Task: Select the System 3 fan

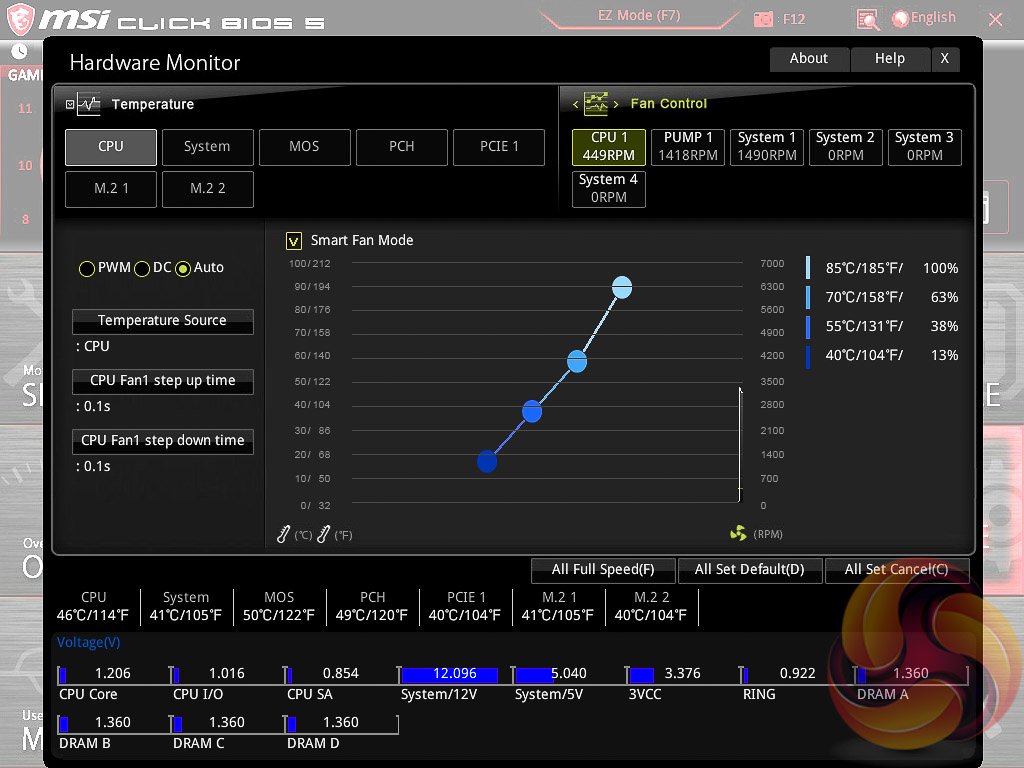Action: click(x=925, y=147)
